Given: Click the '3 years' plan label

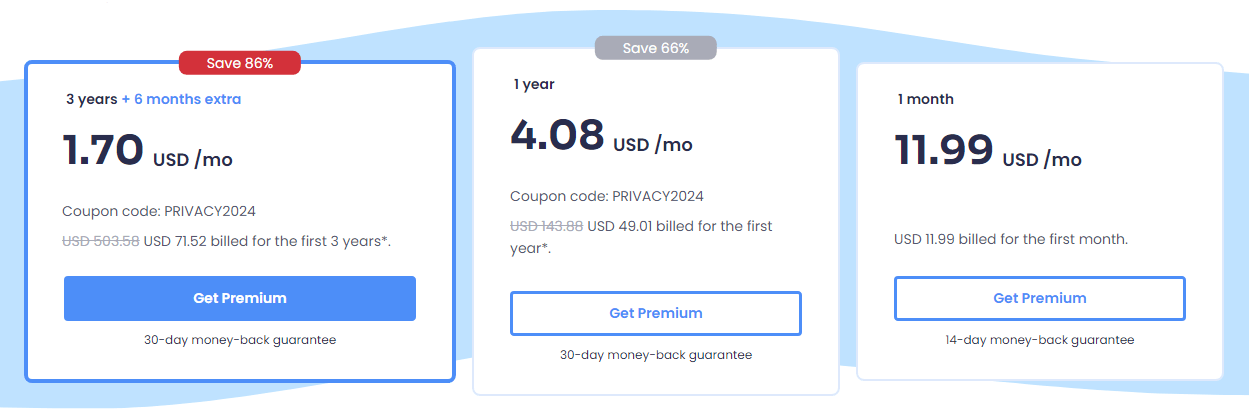Looking at the screenshot, I should tap(92, 99).
